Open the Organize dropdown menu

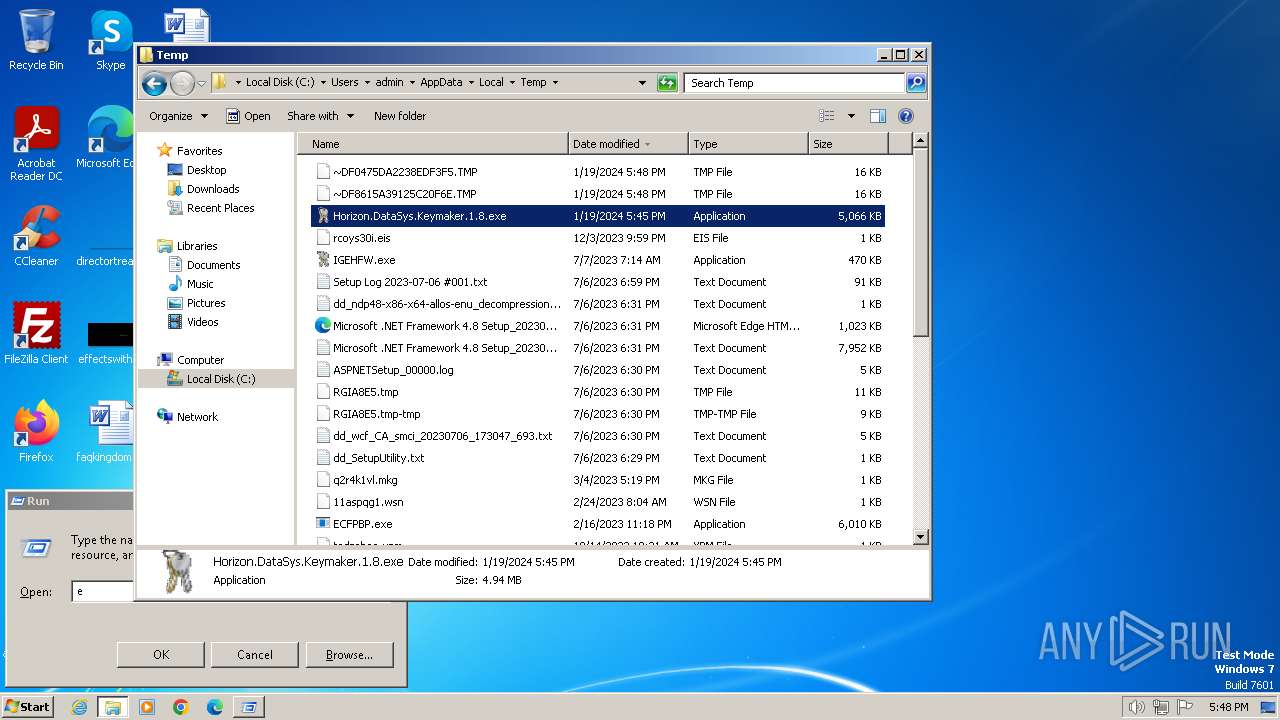[178, 116]
